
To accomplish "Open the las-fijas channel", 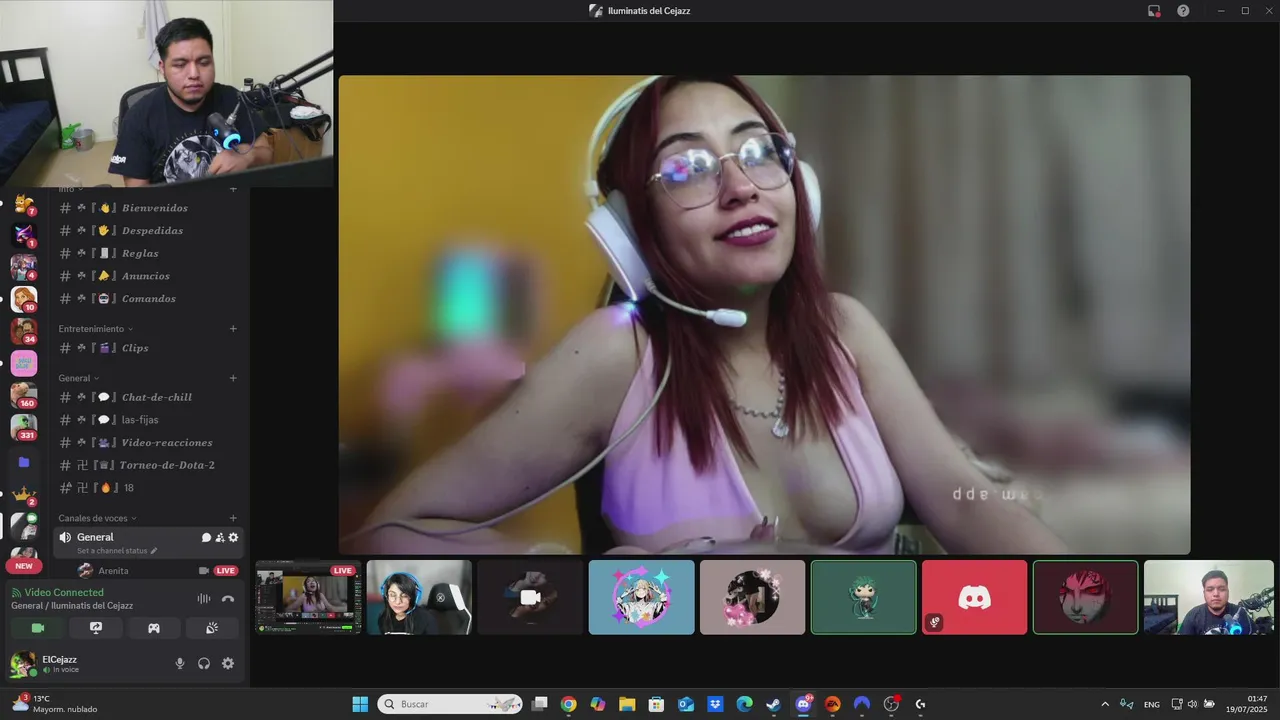I will (148, 420).
